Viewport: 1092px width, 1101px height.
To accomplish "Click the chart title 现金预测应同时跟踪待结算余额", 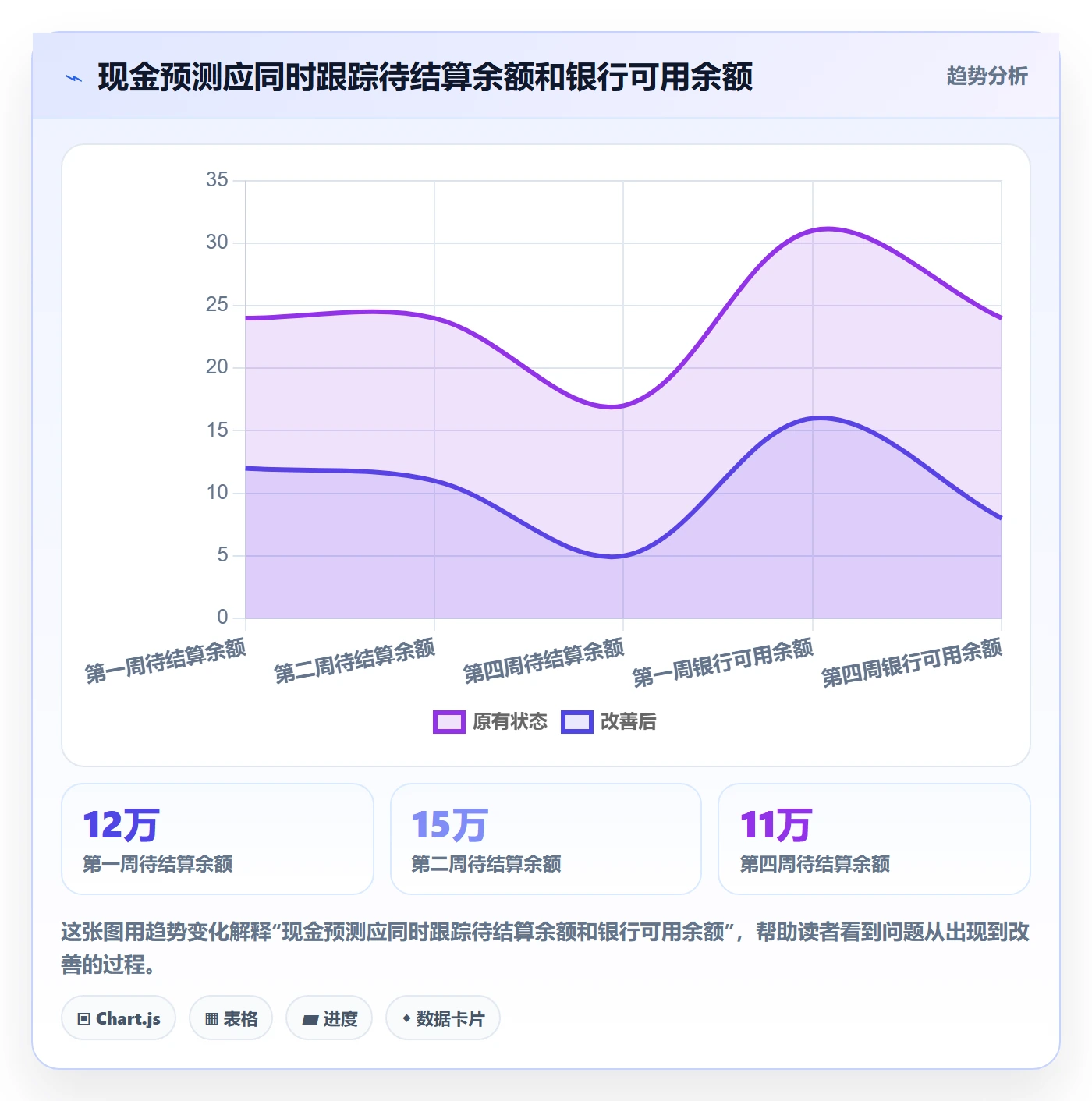I will coord(425,77).
